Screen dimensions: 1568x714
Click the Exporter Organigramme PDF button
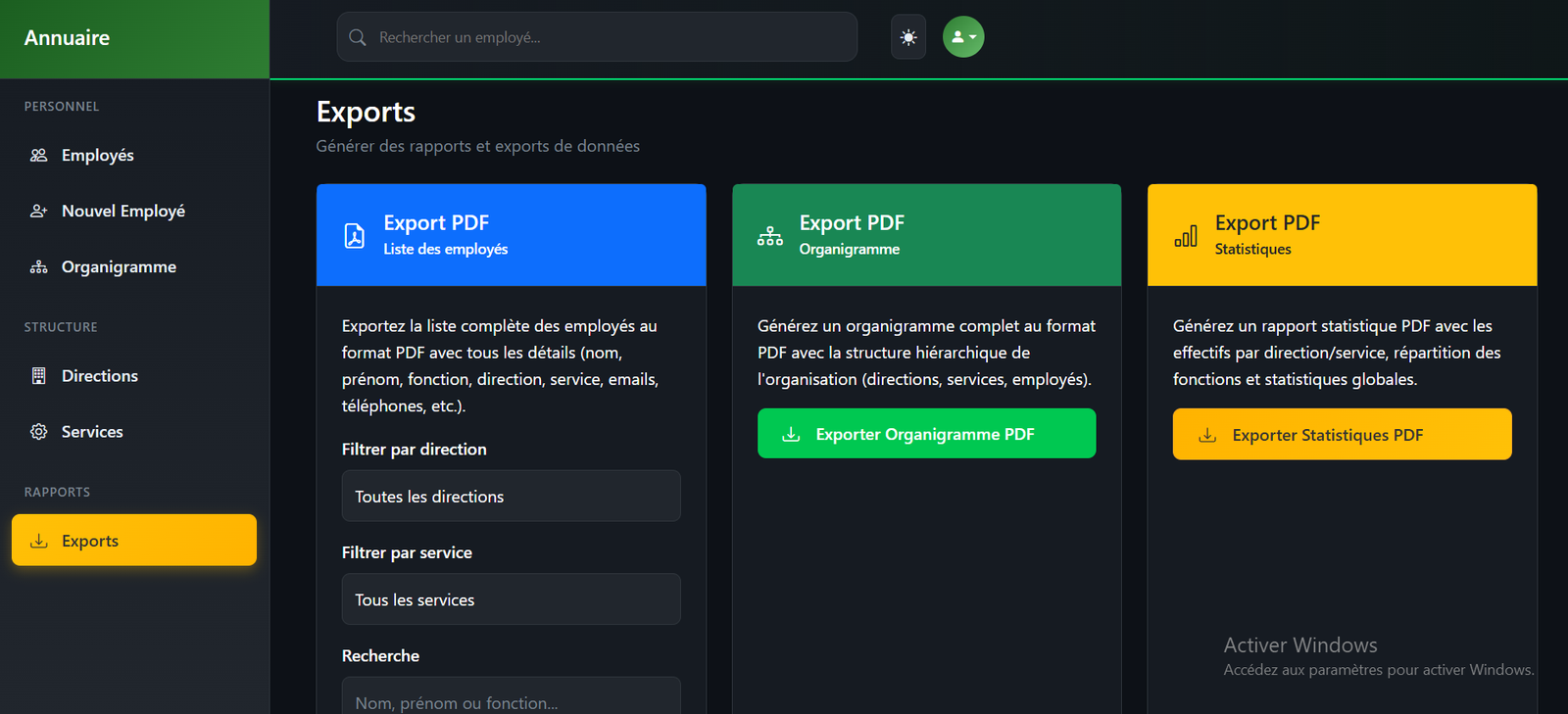click(x=926, y=434)
